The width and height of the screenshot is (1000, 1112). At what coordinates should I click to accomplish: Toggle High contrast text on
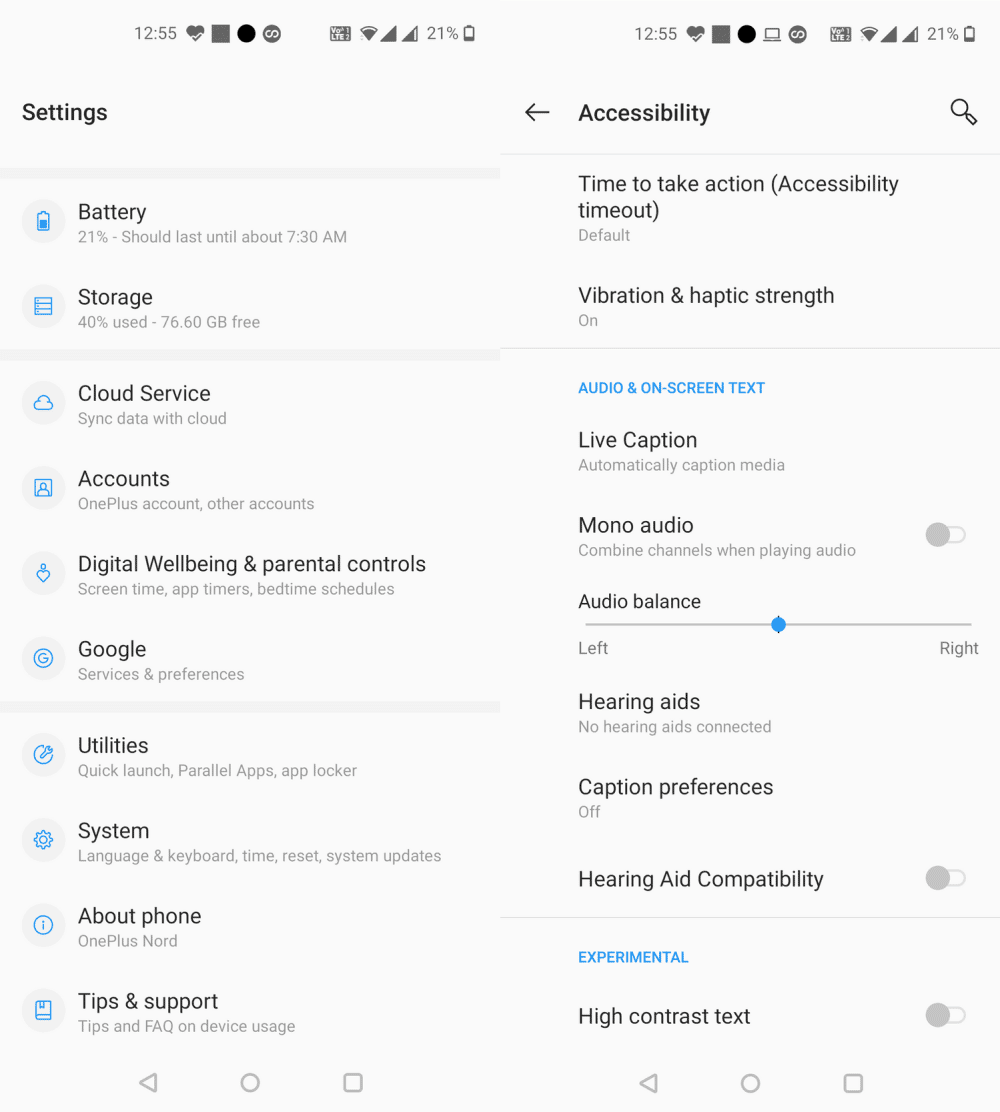(945, 1016)
